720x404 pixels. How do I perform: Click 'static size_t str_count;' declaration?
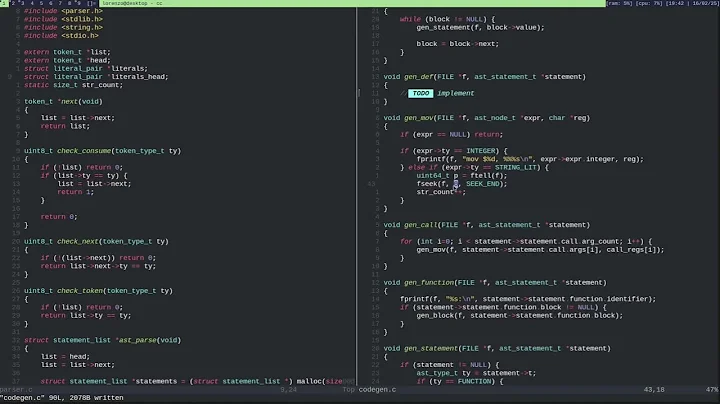pos(73,85)
